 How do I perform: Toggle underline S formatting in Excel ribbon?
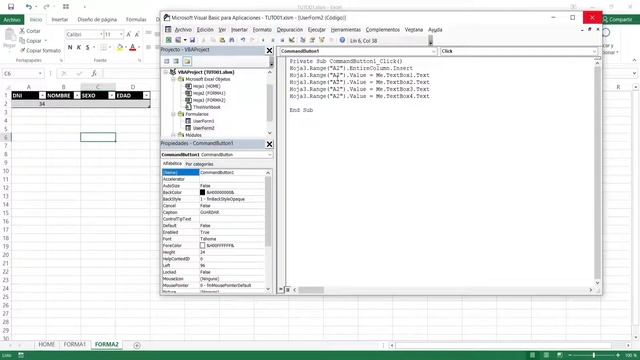click(x=87, y=47)
